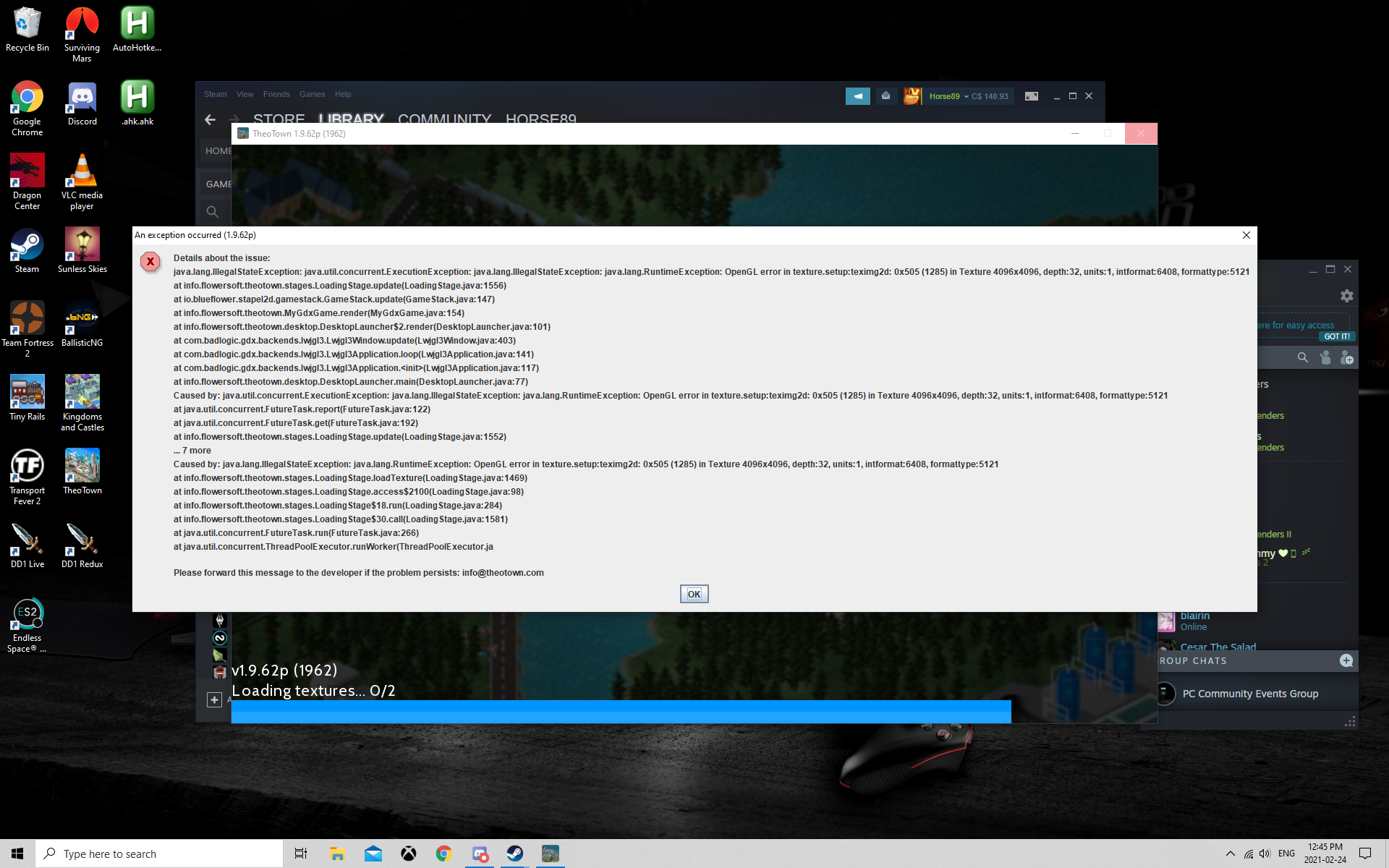Open the Steam menu in Steam window
The image size is (1389, 868).
215,94
